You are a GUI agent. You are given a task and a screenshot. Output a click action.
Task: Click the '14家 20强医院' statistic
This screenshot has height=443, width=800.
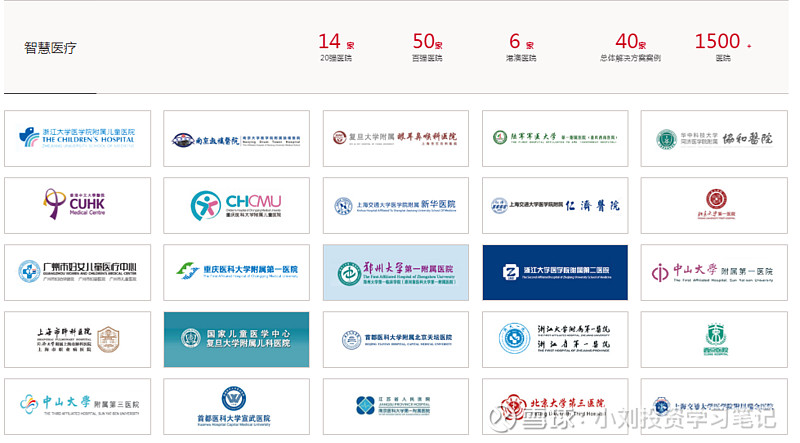click(x=336, y=47)
